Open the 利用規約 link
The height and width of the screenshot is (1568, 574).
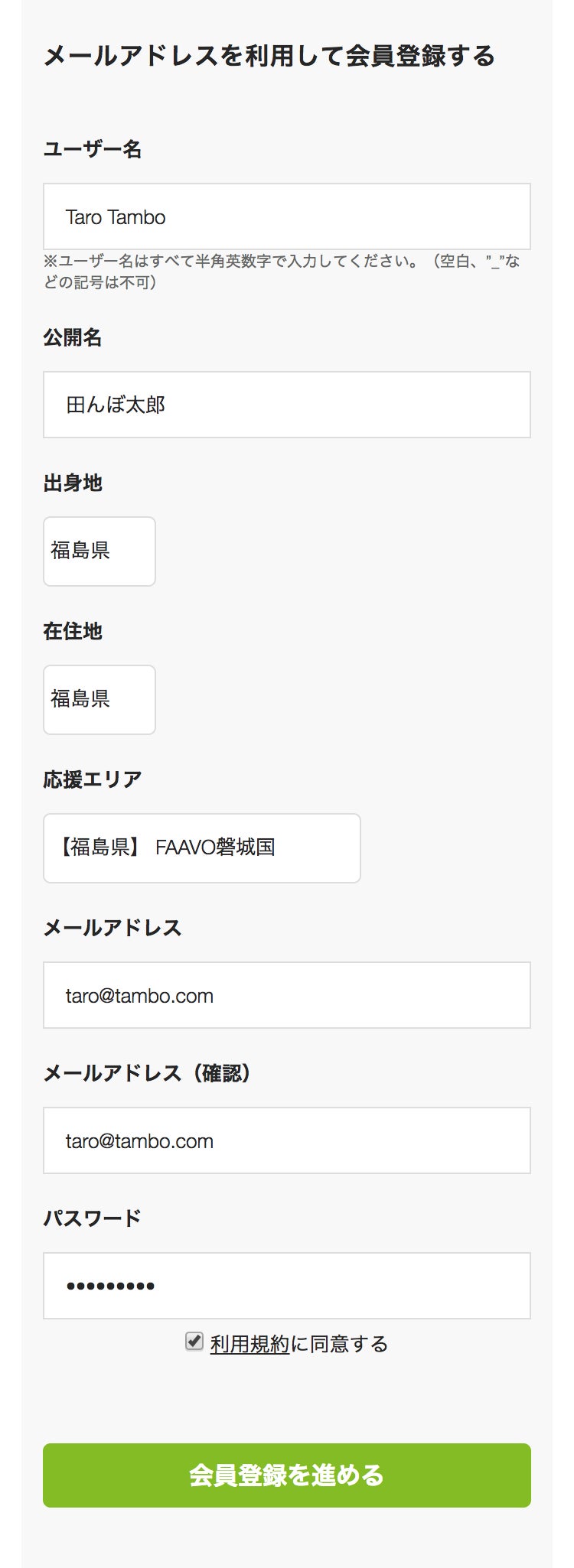coord(249,1344)
